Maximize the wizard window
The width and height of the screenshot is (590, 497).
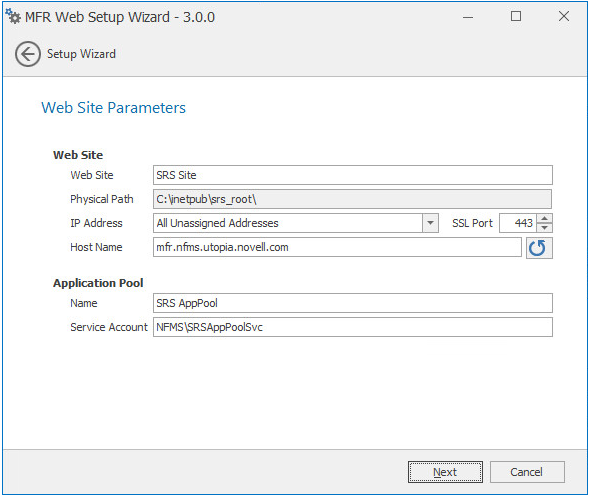[516, 16]
